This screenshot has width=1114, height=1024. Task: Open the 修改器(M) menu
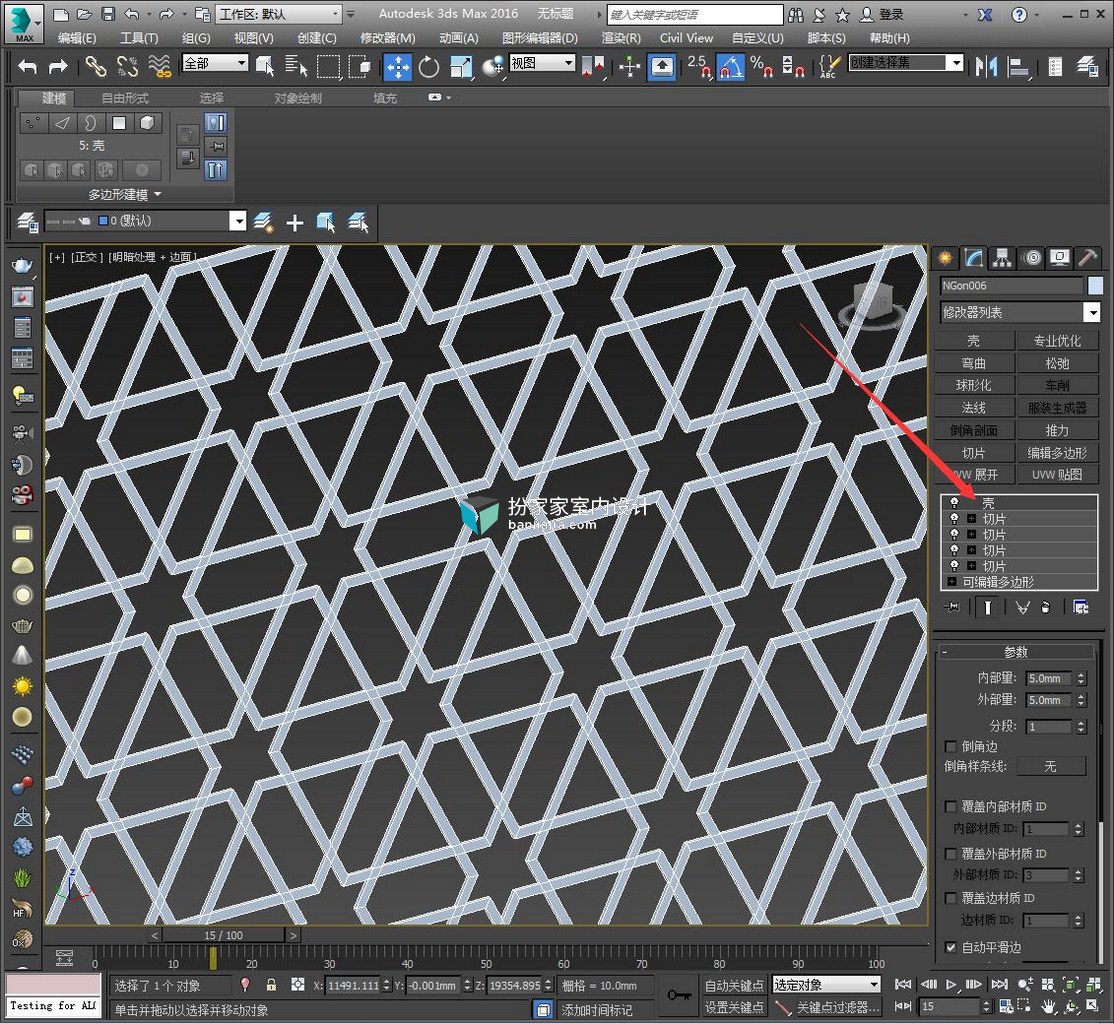(x=387, y=38)
